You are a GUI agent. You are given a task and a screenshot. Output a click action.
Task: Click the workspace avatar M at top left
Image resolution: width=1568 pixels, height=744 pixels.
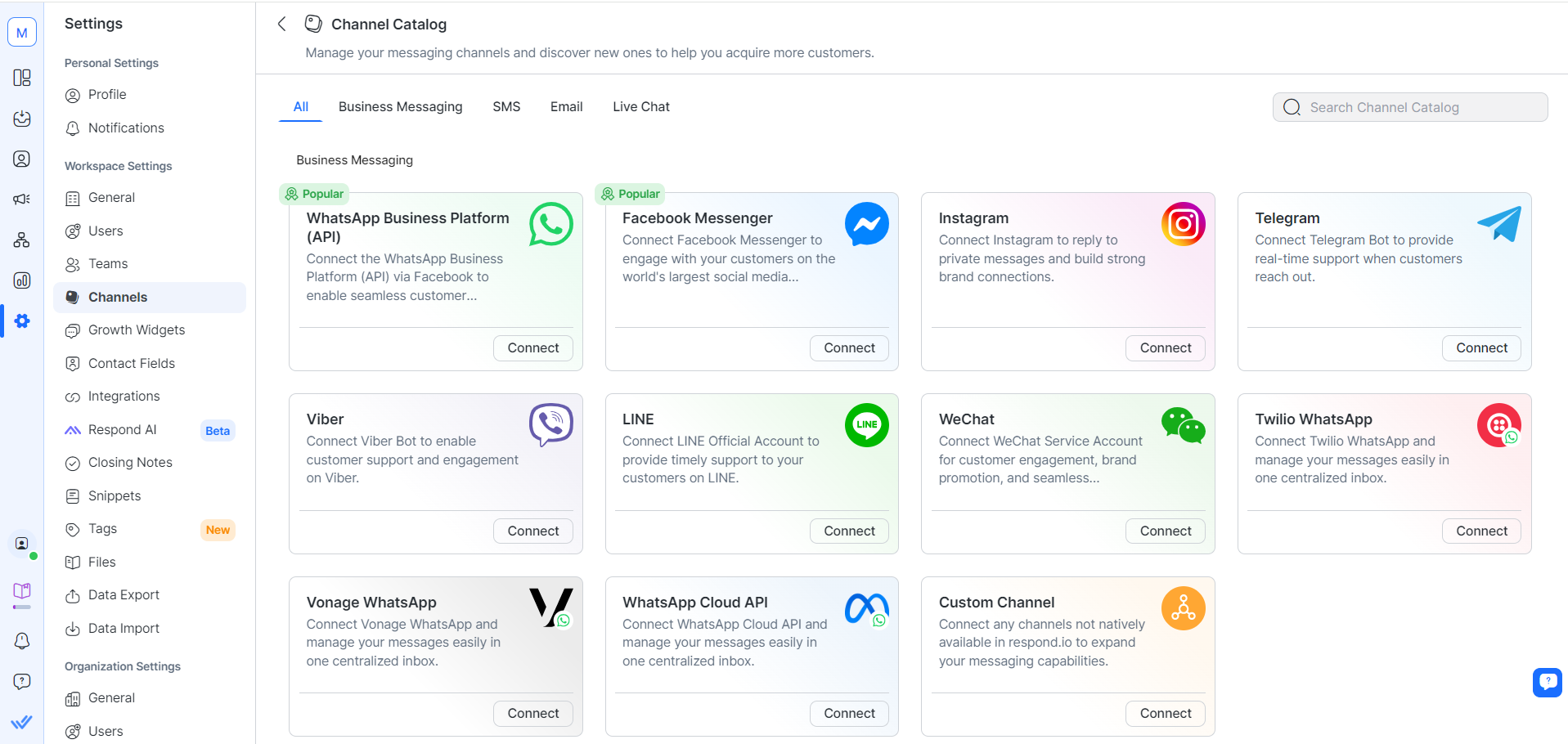(x=22, y=33)
